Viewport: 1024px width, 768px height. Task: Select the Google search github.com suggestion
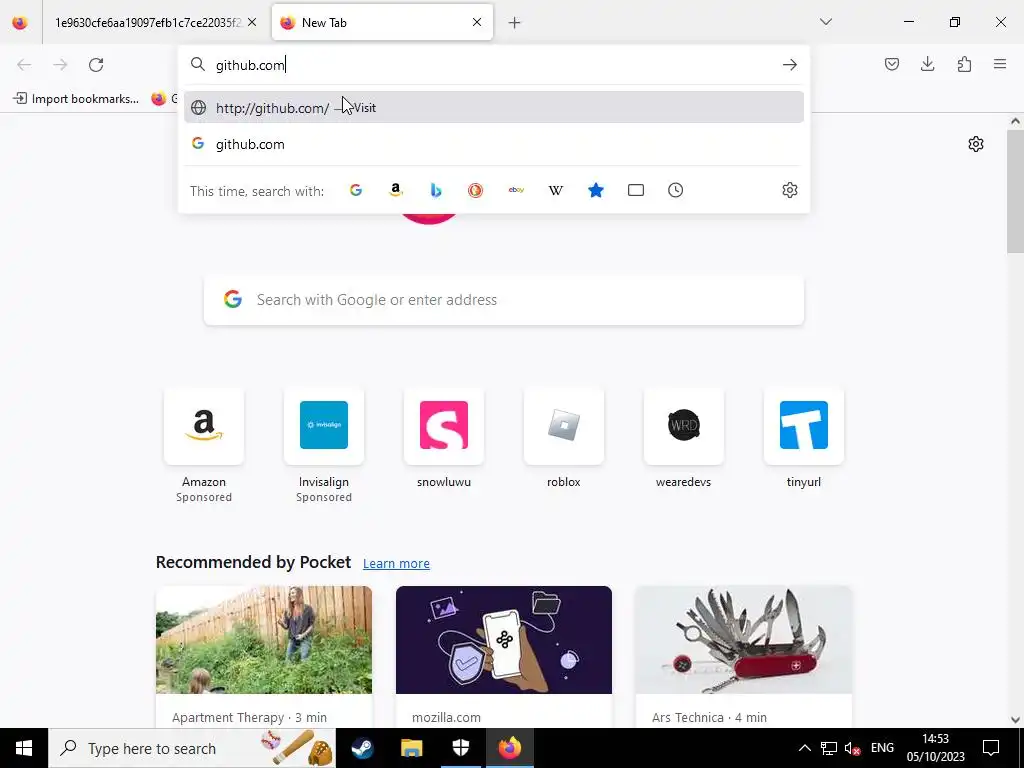coord(494,144)
